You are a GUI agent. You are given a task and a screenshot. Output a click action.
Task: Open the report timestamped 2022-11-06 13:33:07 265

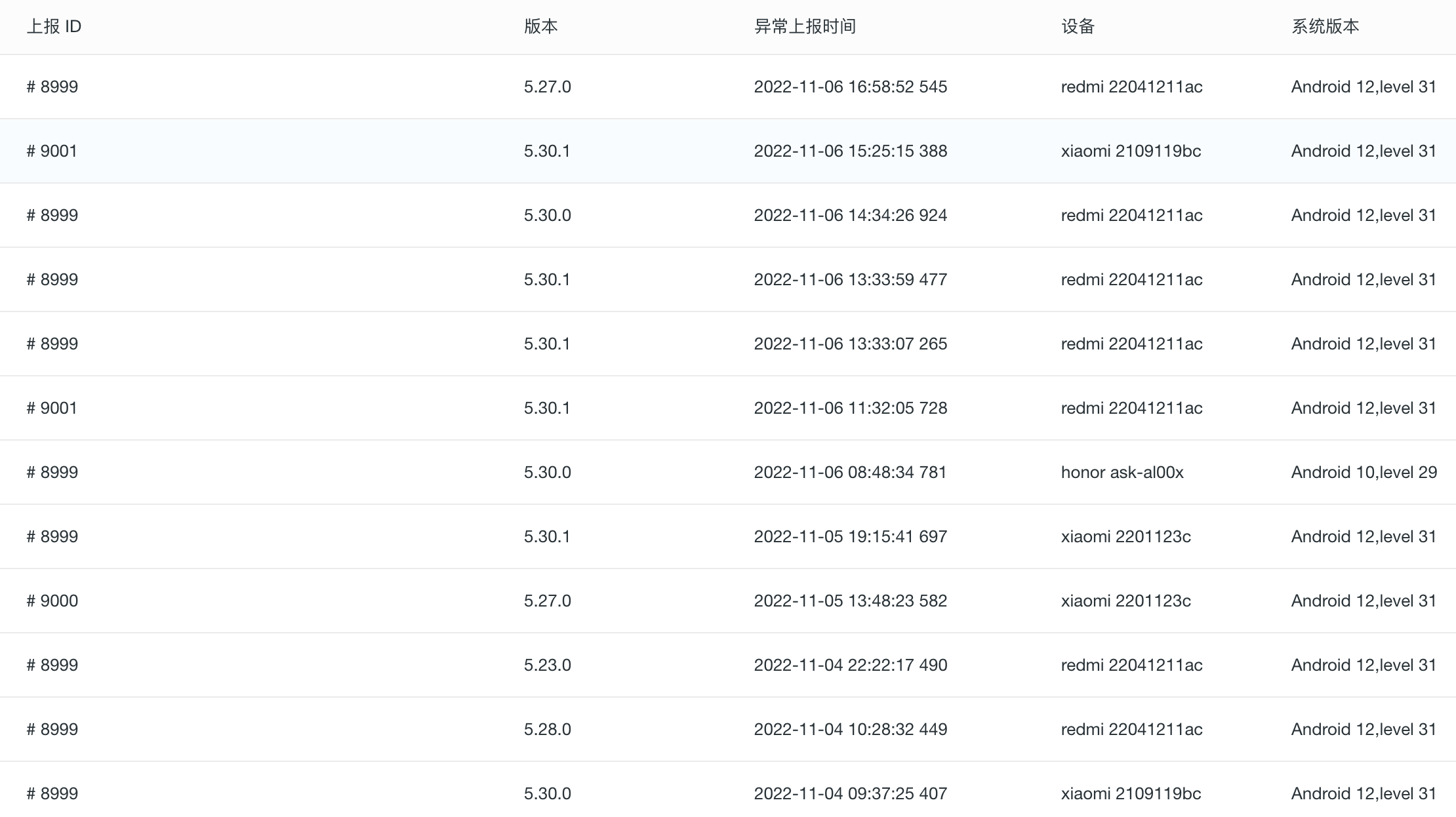(850, 344)
